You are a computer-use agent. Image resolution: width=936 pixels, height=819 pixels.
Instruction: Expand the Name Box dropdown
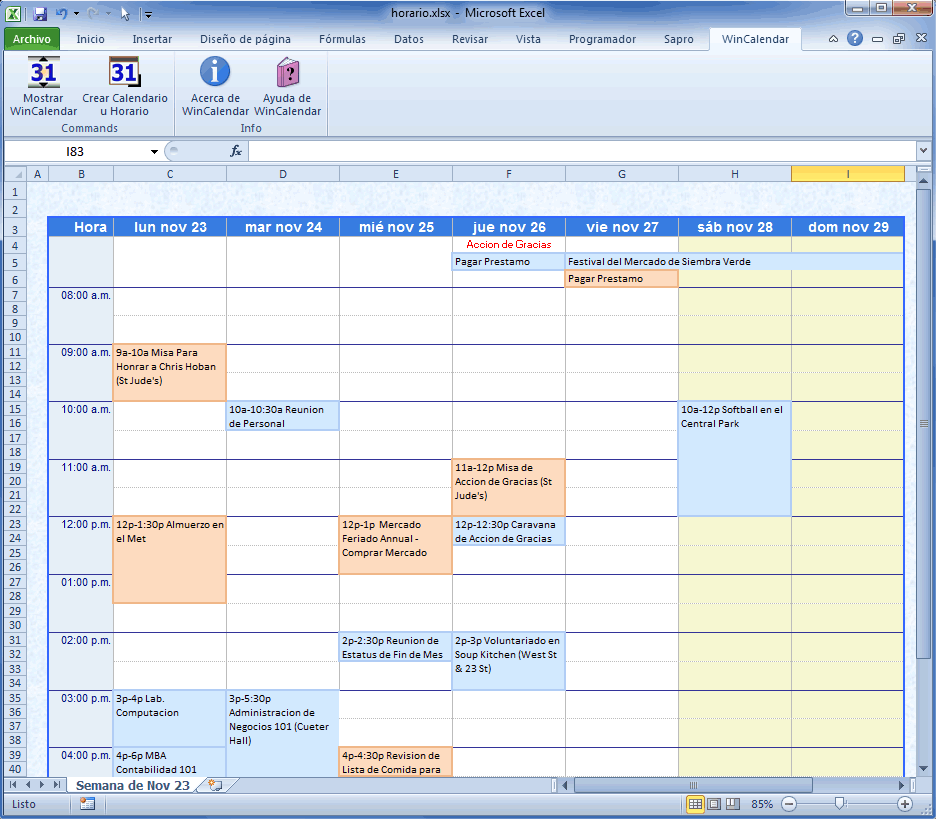pos(154,151)
